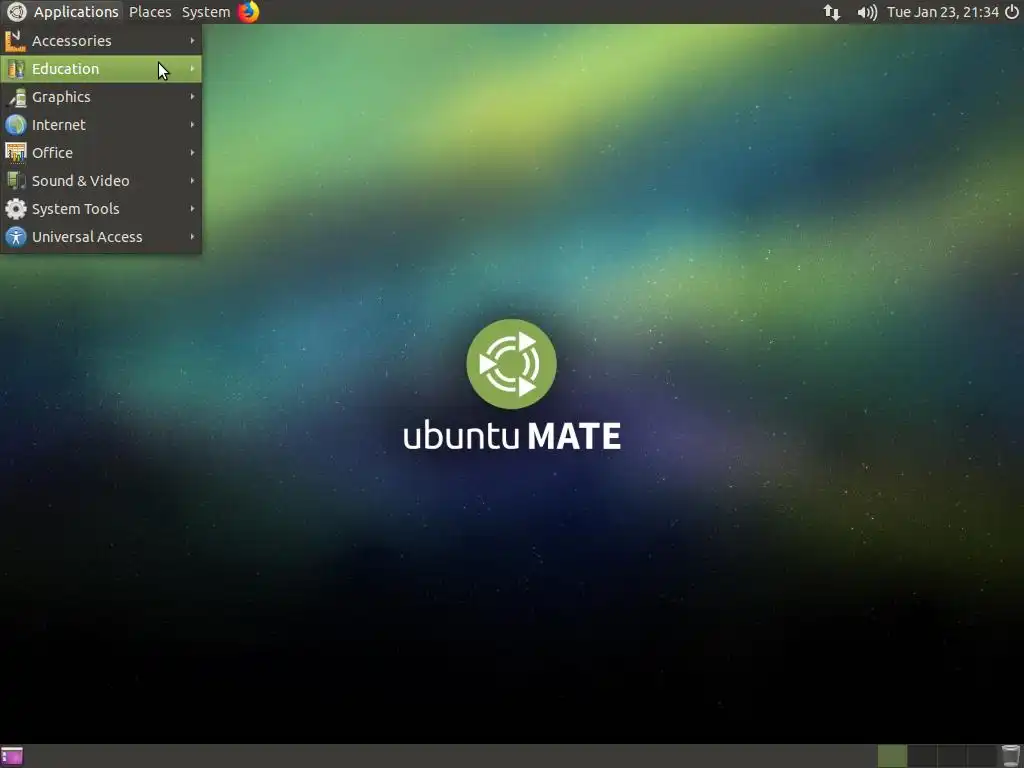The height and width of the screenshot is (768, 1024).
Task: Expand the Education submenu arrow
Action: click(x=192, y=69)
